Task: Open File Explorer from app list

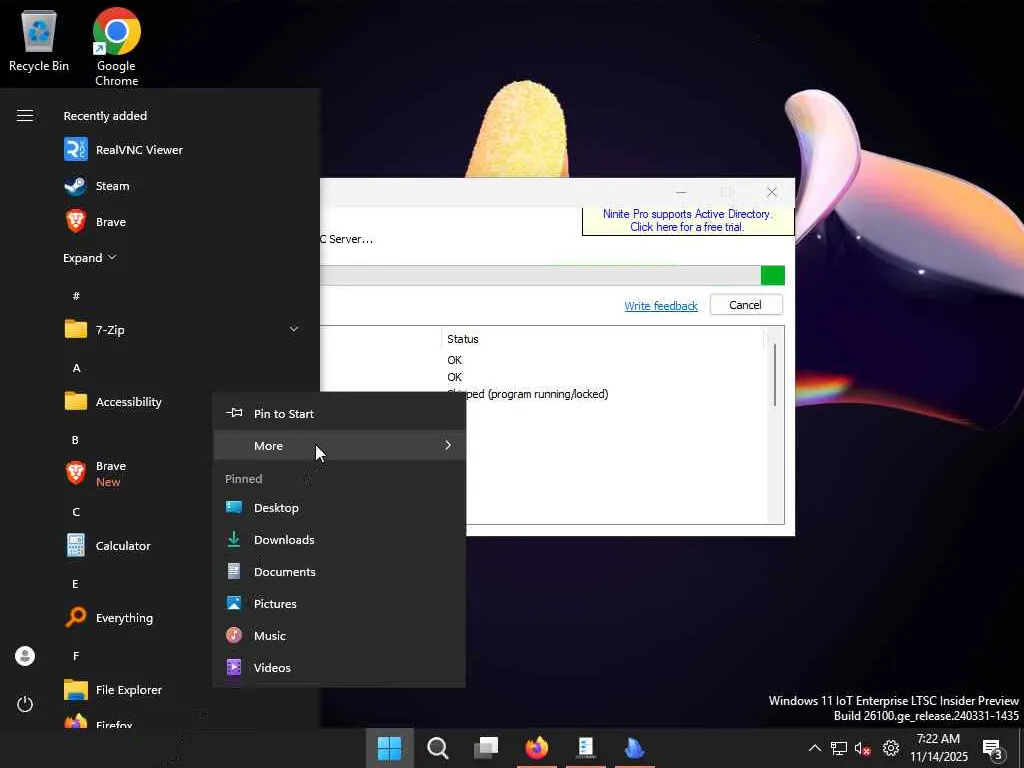Action: pos(113,690)
